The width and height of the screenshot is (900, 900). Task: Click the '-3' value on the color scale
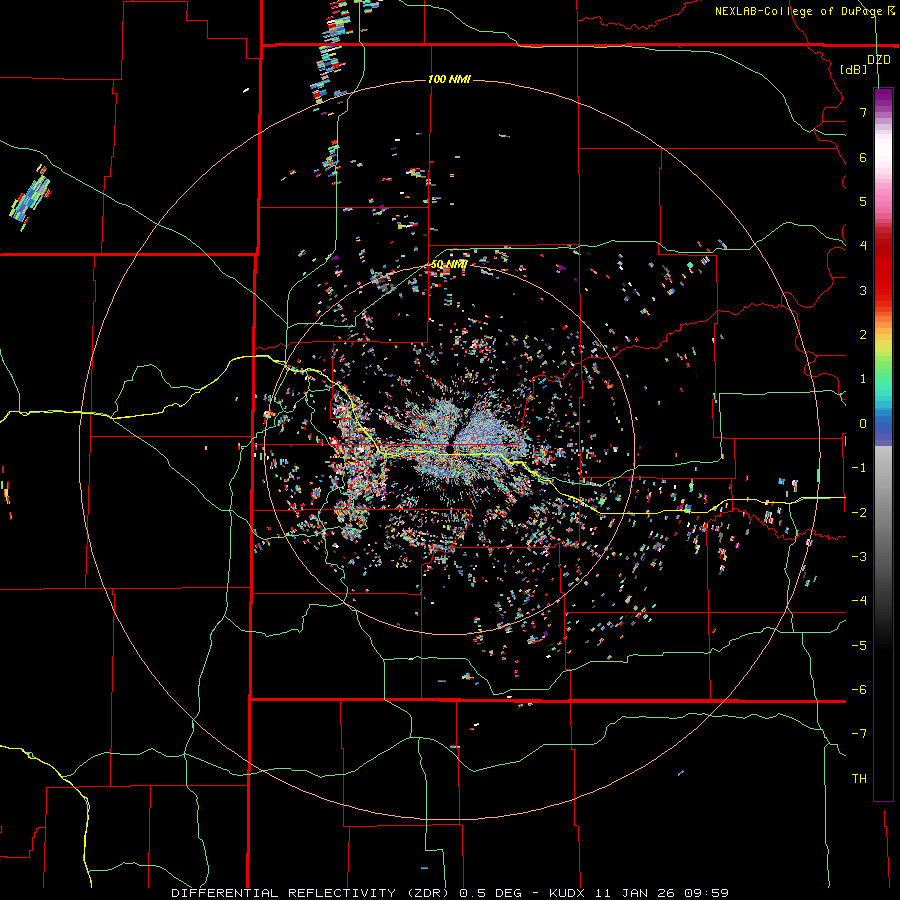(x=859, y=556)
